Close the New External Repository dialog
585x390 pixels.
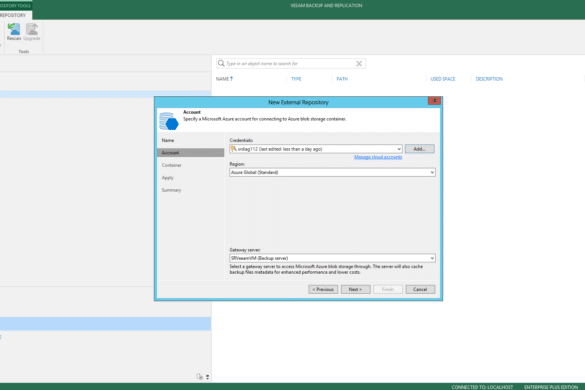[434, 101]
